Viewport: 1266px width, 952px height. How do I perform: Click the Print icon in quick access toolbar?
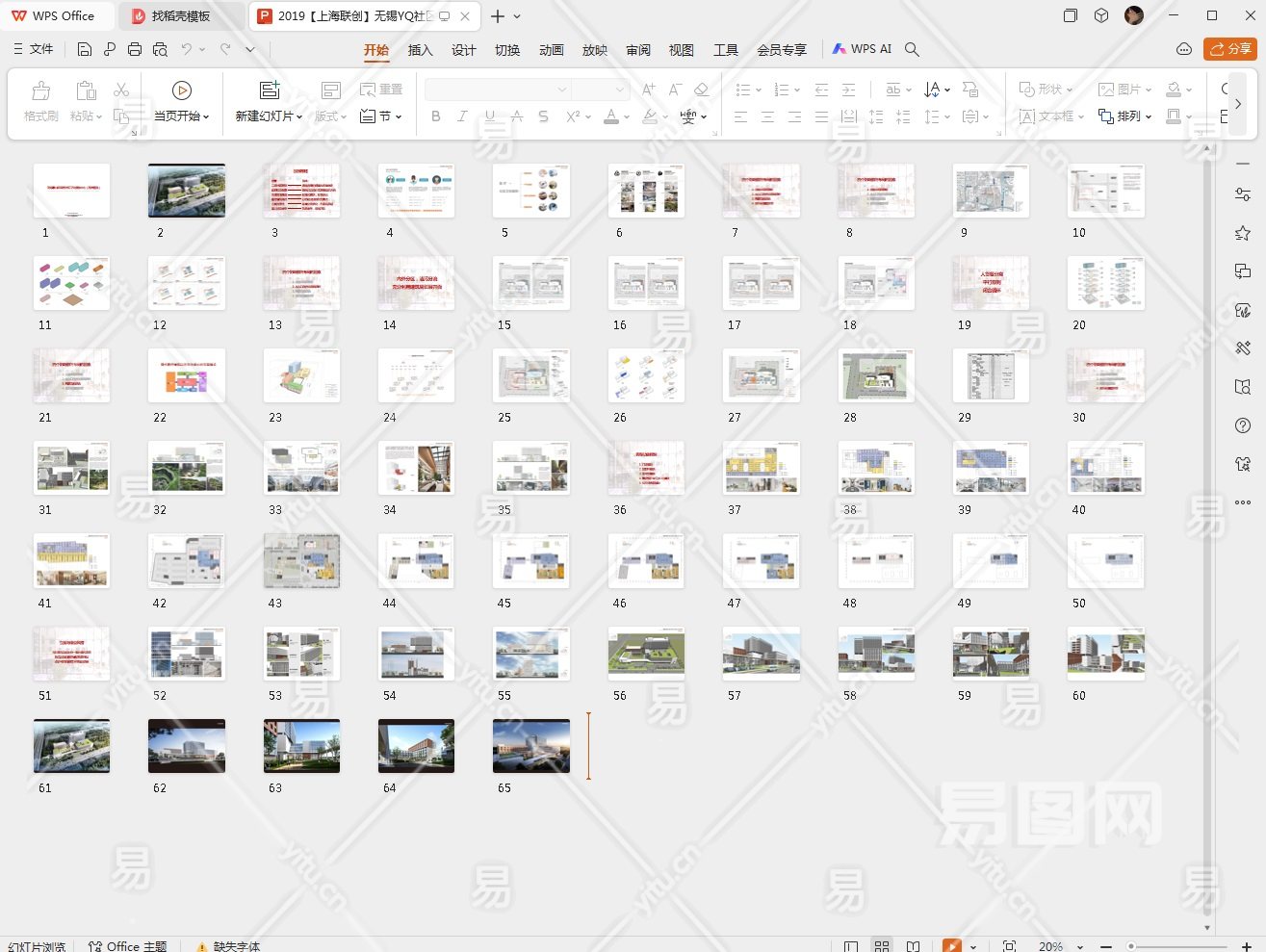135,49
